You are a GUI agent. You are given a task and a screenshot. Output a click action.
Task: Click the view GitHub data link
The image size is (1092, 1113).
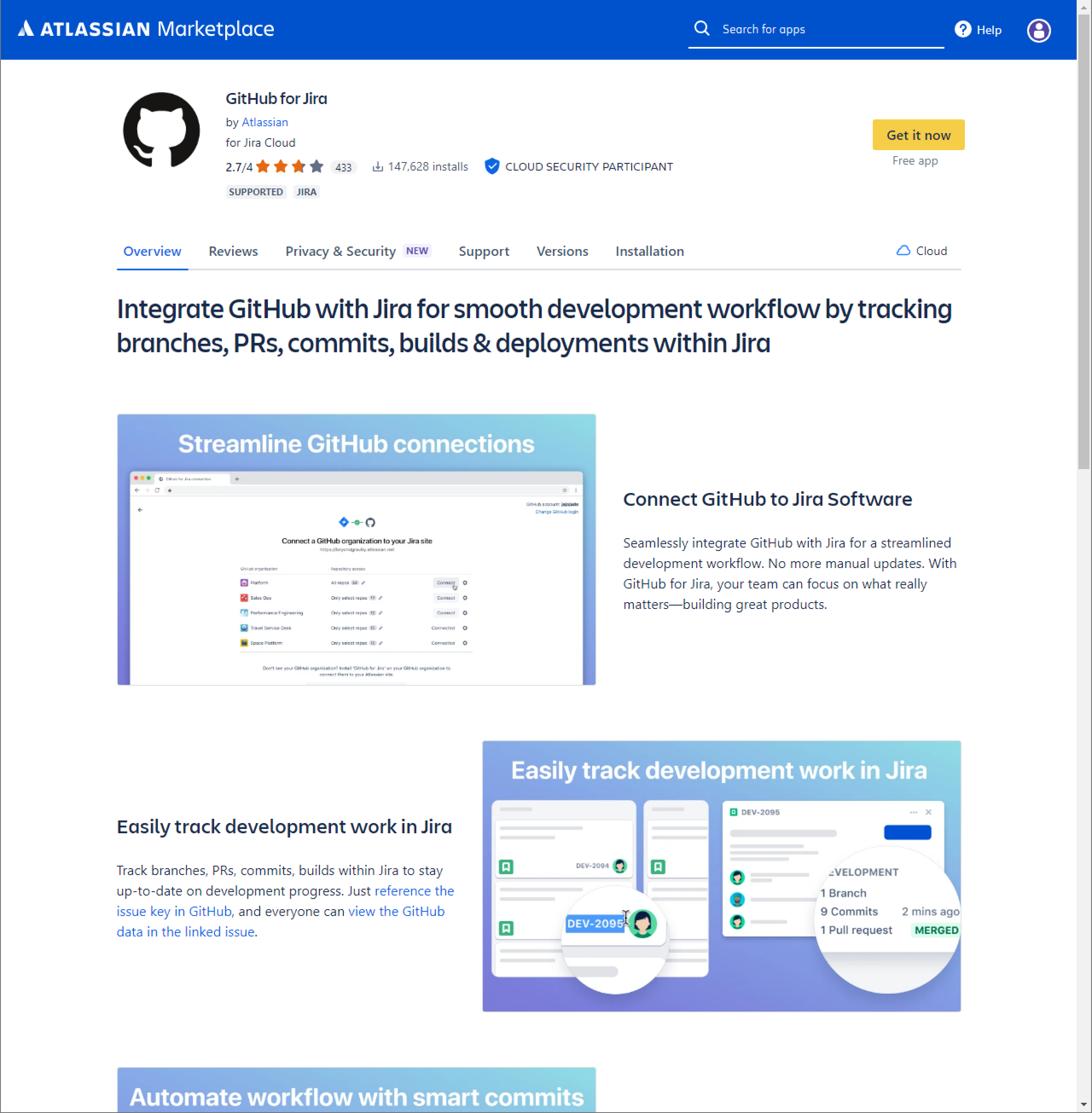pyautogui.click(x=396, y=911)
